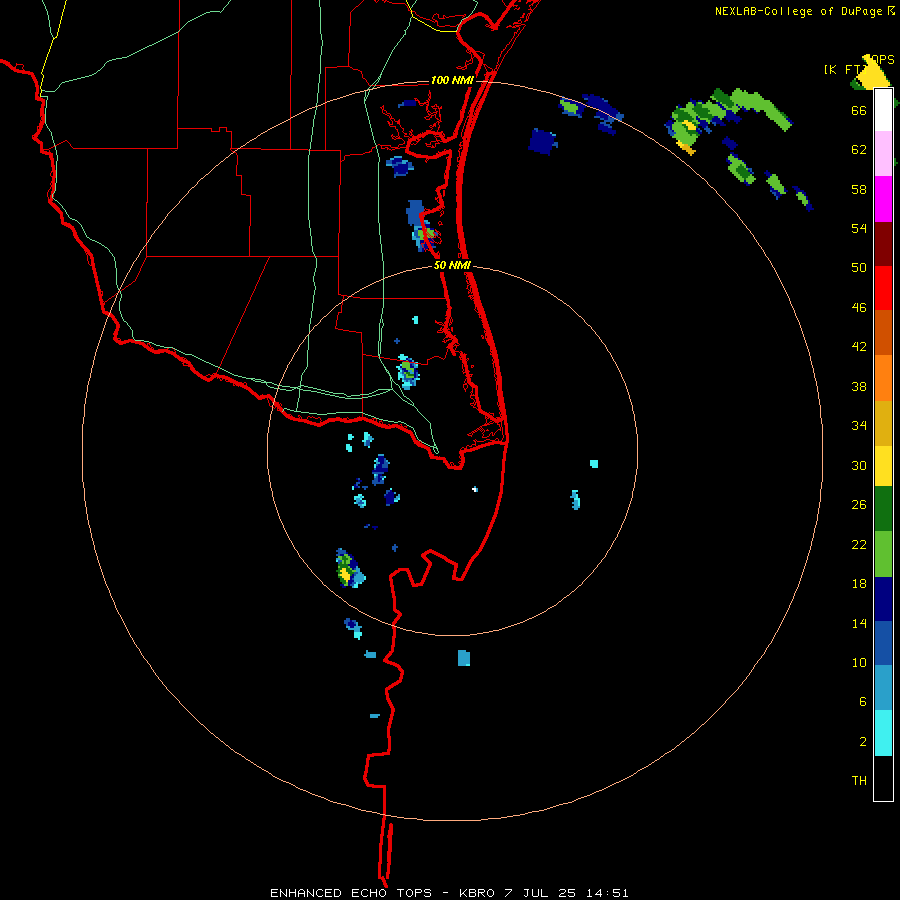Select the light green legend swatch
This screenshot has height=900, width=900.
point(883,554)
